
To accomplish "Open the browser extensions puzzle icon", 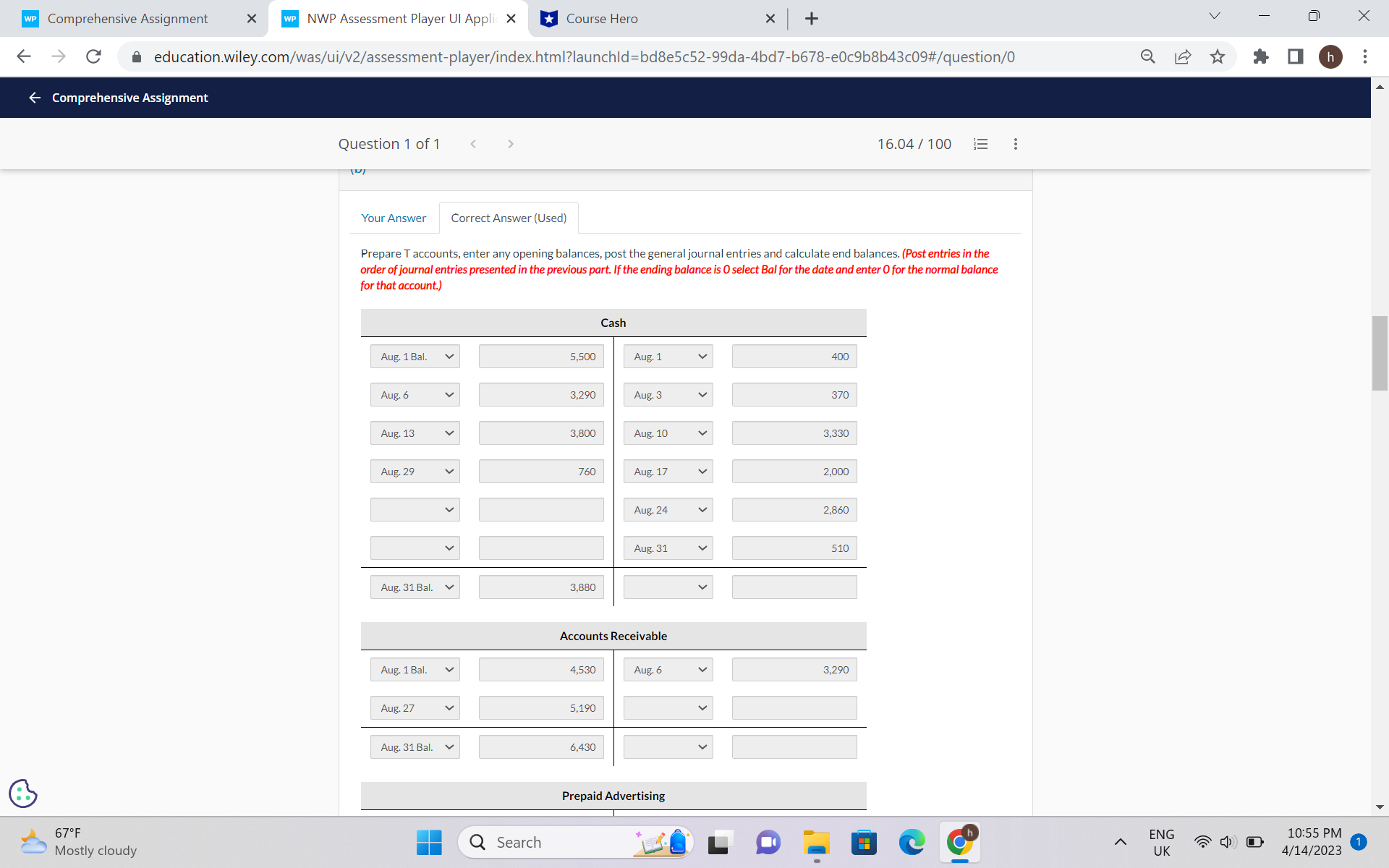I will (1260, 57).
